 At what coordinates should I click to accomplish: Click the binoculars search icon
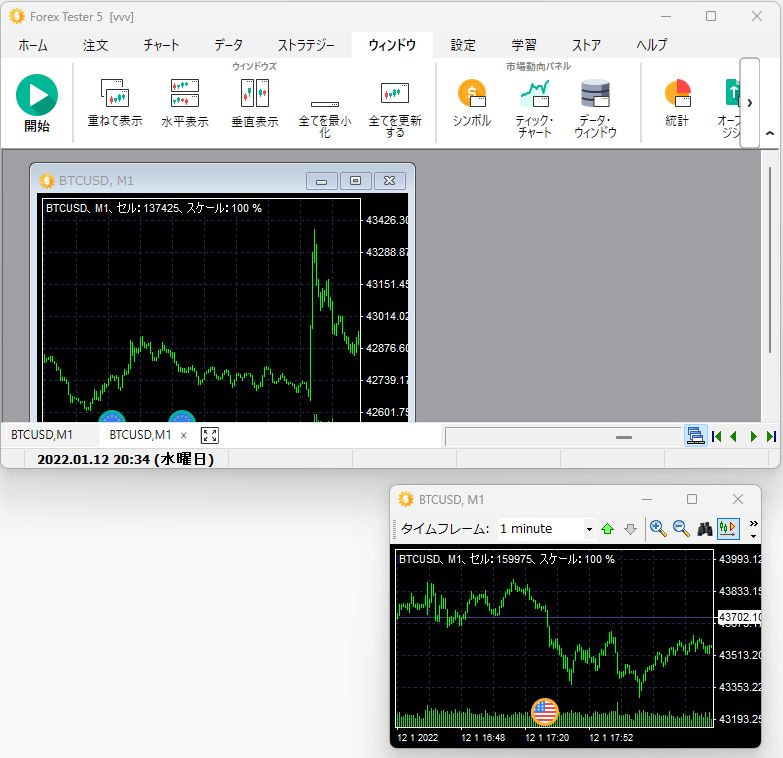(705, 529)
